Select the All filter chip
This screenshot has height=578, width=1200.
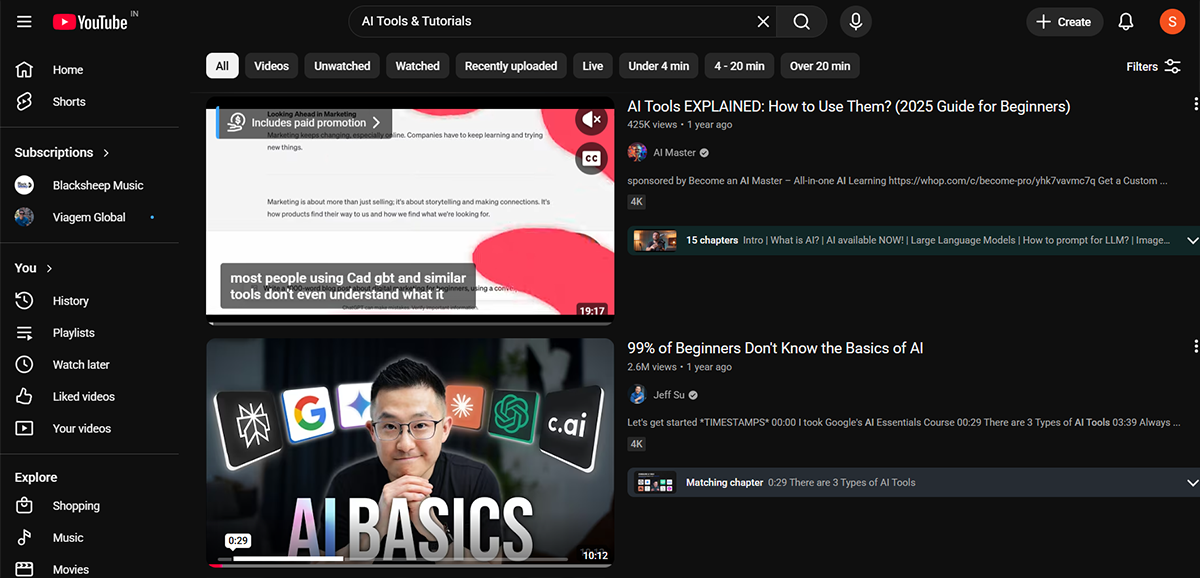[222, 66]
